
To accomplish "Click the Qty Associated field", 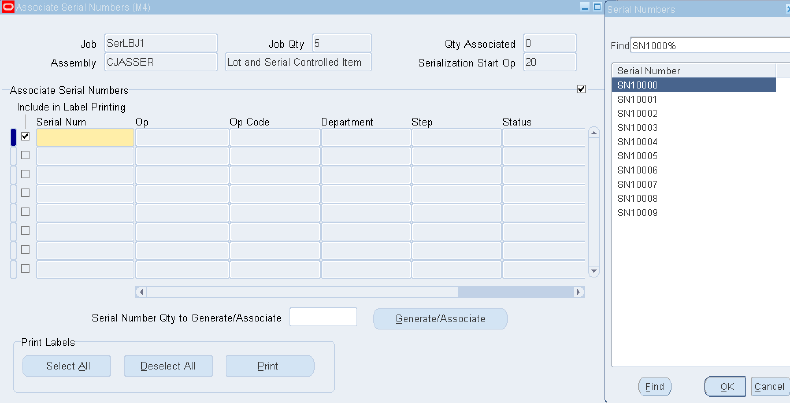I will 550,43.
